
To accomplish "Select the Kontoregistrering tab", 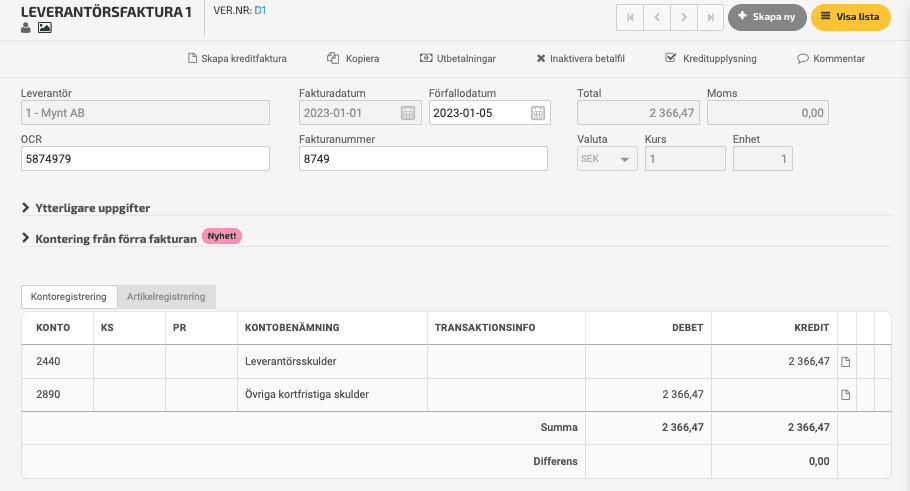I will (x=68, y=297).
